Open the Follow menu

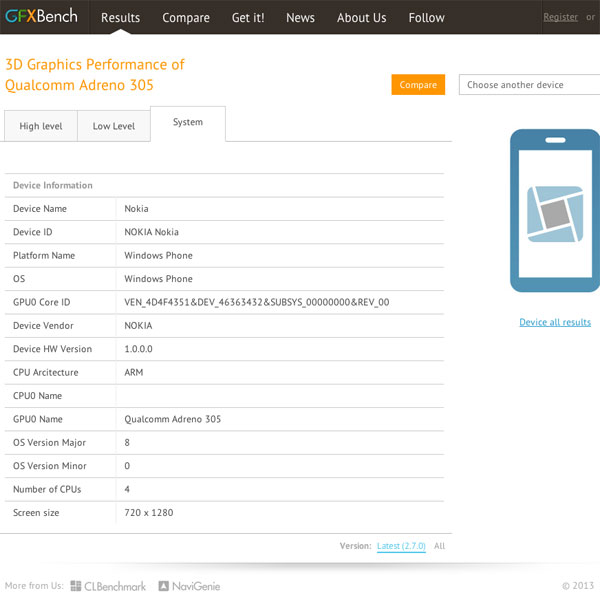[426, 18]
